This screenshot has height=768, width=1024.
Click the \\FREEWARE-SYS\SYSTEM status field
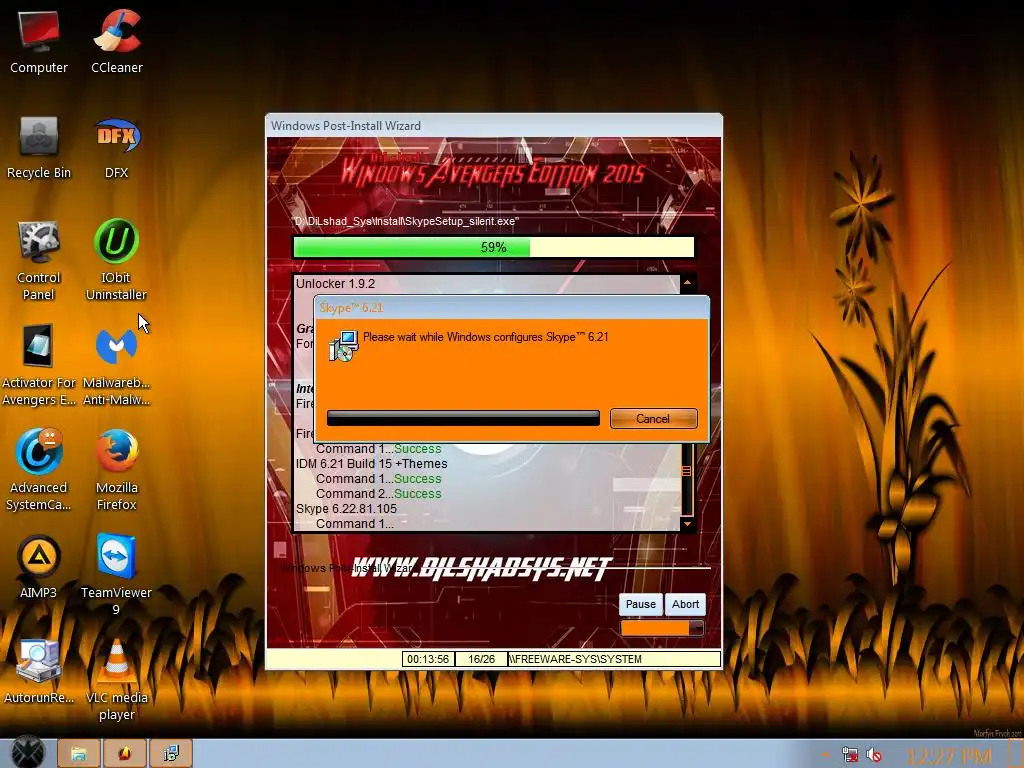point(614,659)
